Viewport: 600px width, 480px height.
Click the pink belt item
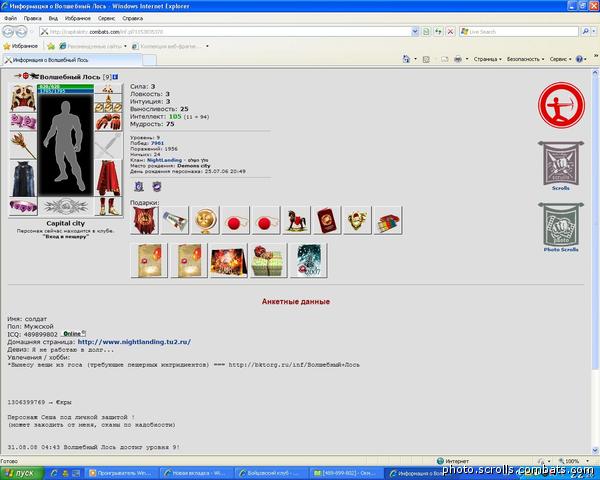click(23, 207)
